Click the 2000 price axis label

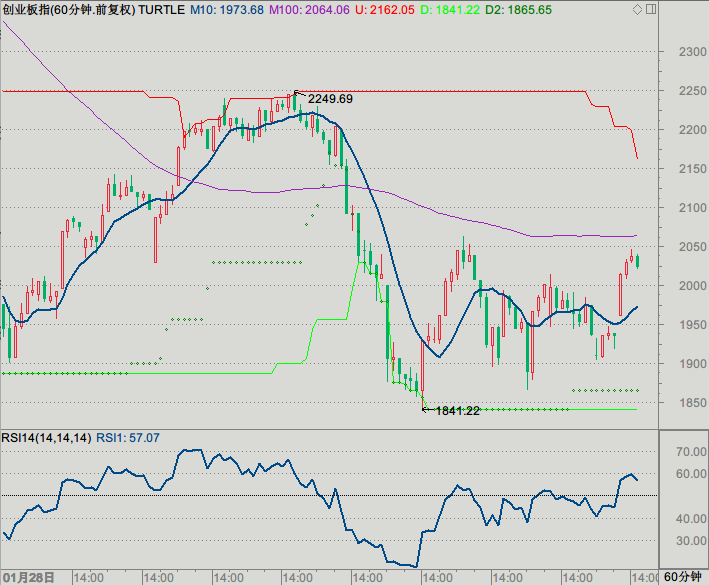[692, 286]
